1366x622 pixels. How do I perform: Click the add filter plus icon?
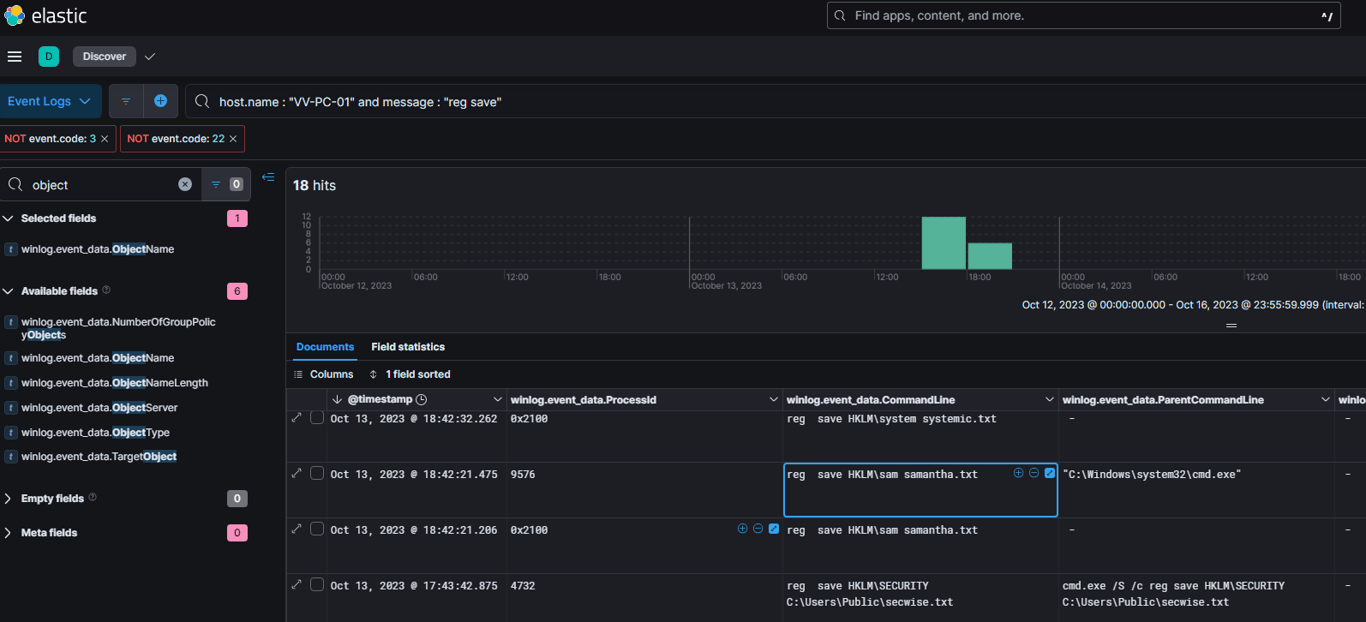[160, 101]
